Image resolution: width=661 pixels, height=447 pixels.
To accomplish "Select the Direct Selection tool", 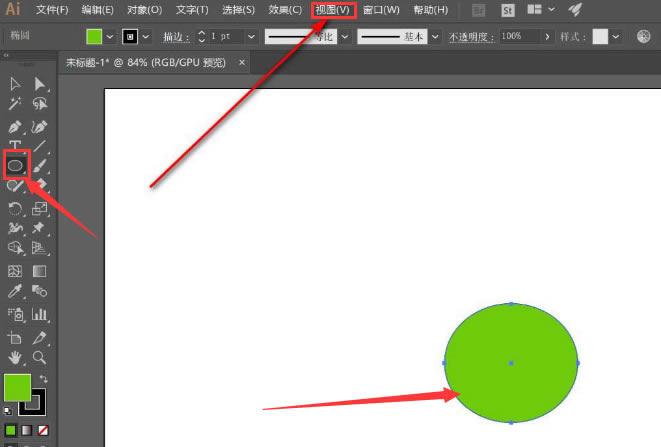I will 40,84.
